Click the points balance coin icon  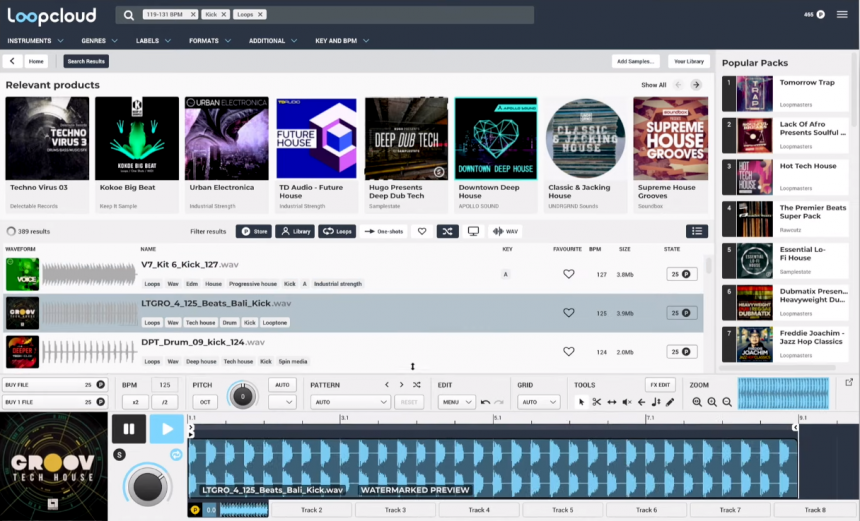[x=821, y=15]
